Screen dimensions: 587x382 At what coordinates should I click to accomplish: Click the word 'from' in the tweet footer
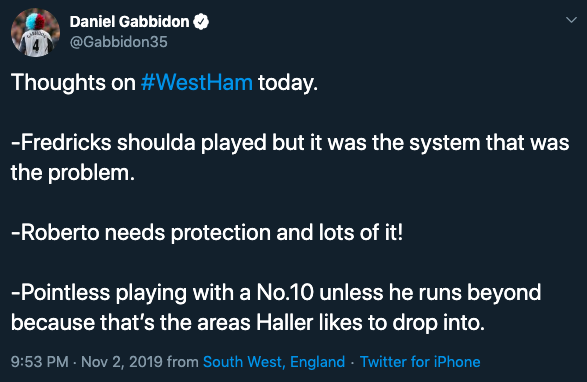pyautogui.click(x=183, y=362)
